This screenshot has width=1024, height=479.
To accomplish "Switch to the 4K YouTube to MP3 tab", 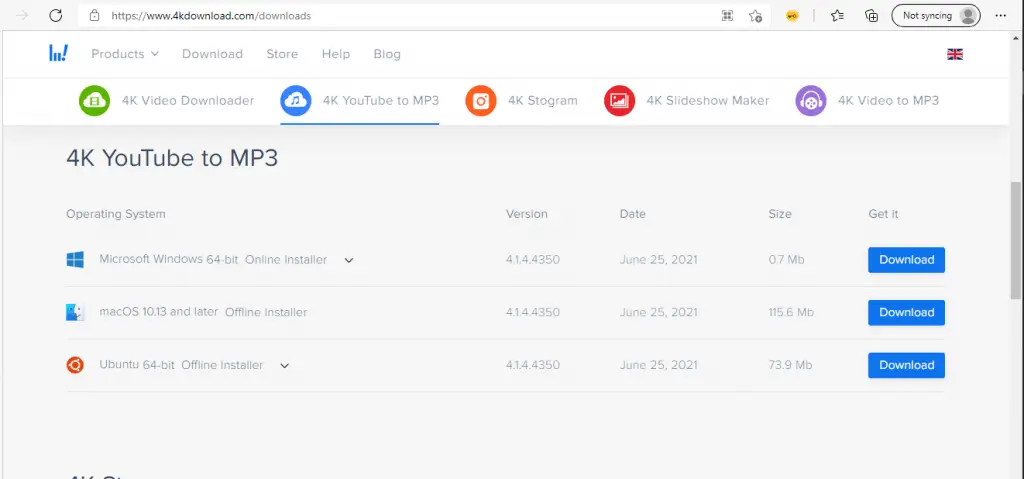I will 360,101.
